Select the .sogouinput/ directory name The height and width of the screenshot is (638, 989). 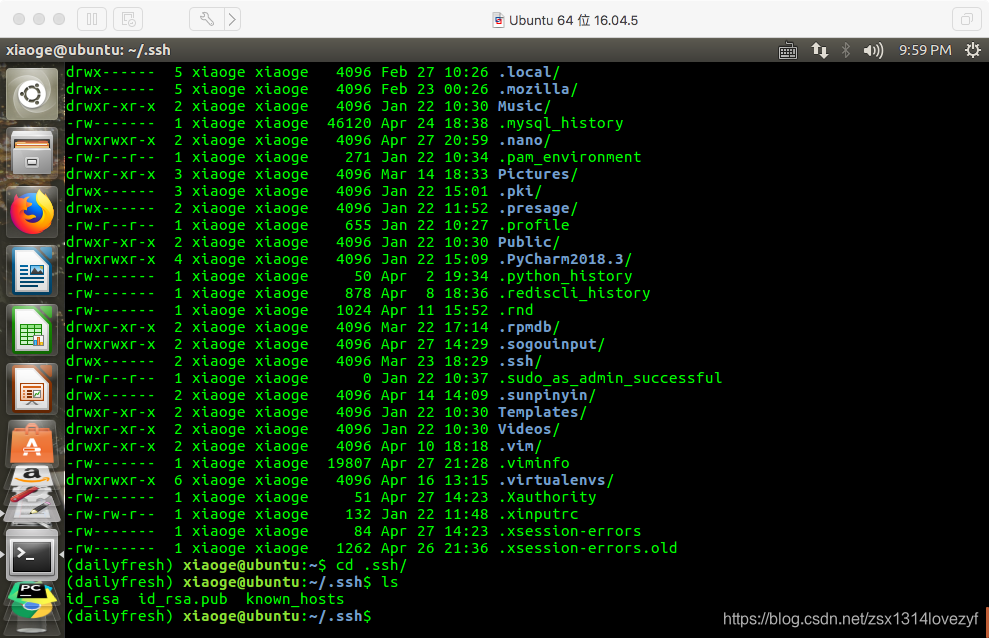[551, 344]
